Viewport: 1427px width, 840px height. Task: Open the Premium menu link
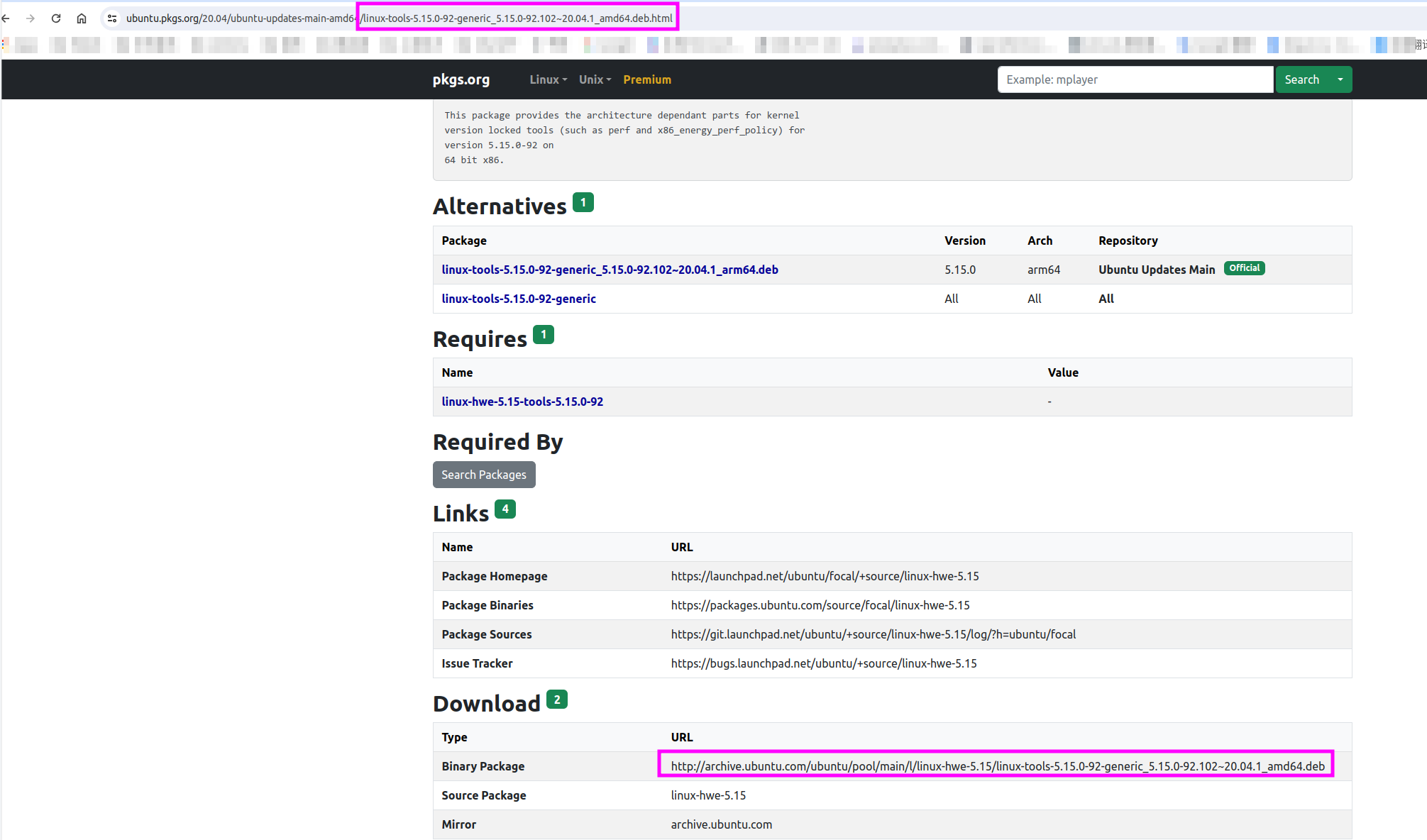[647, 79]
